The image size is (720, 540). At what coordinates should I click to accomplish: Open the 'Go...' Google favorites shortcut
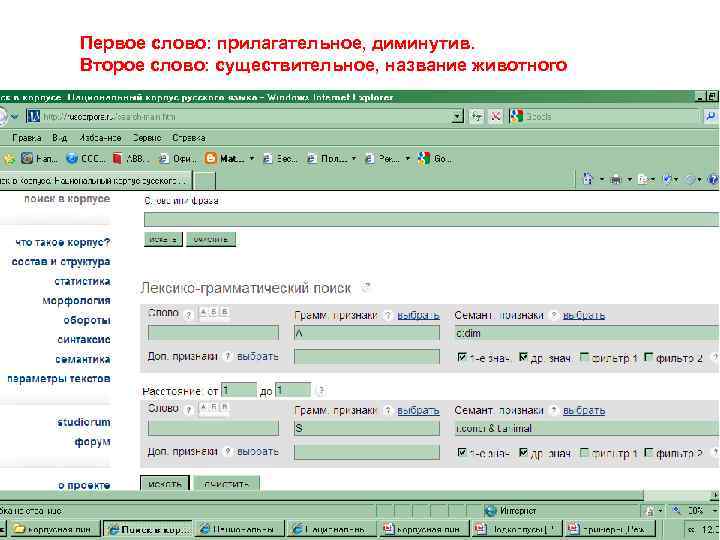pyautogui.click(x=434, y=159)
